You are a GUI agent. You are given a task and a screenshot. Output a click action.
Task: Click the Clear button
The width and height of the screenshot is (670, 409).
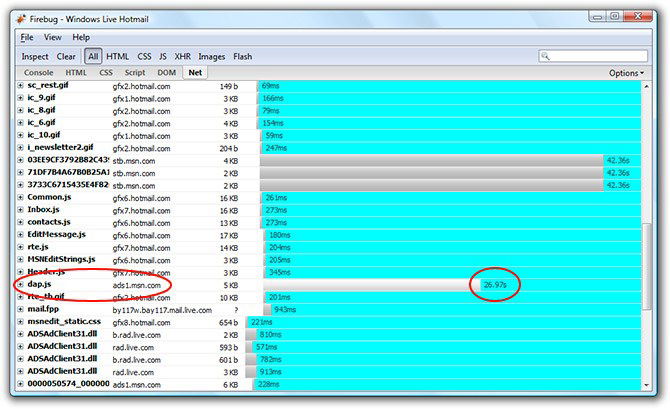66,56
